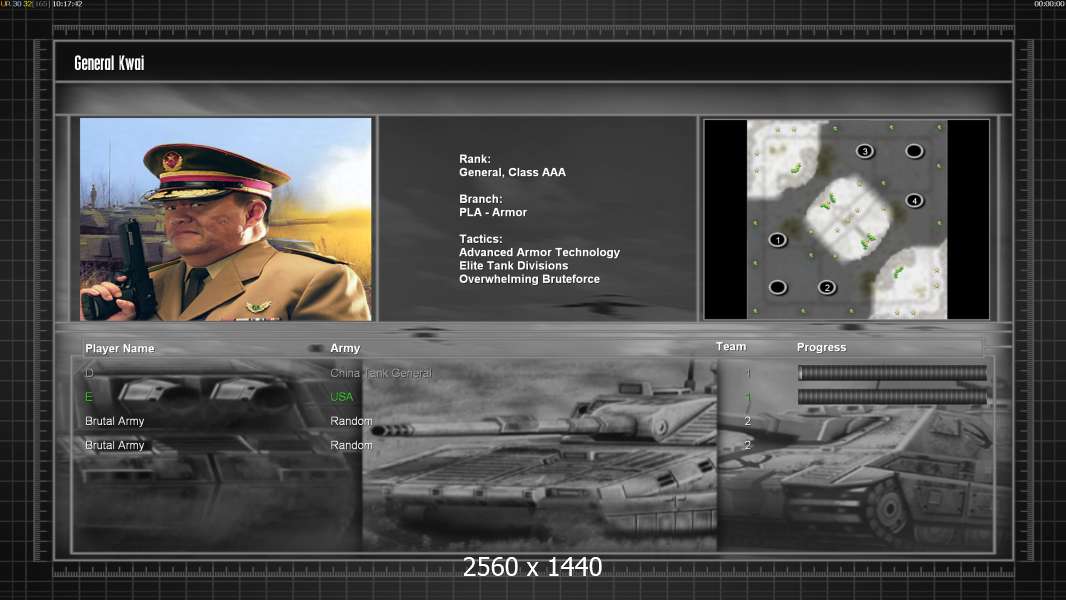Select player name "D" in the list
Screen dimensions: 1066x600
[89, 373]
